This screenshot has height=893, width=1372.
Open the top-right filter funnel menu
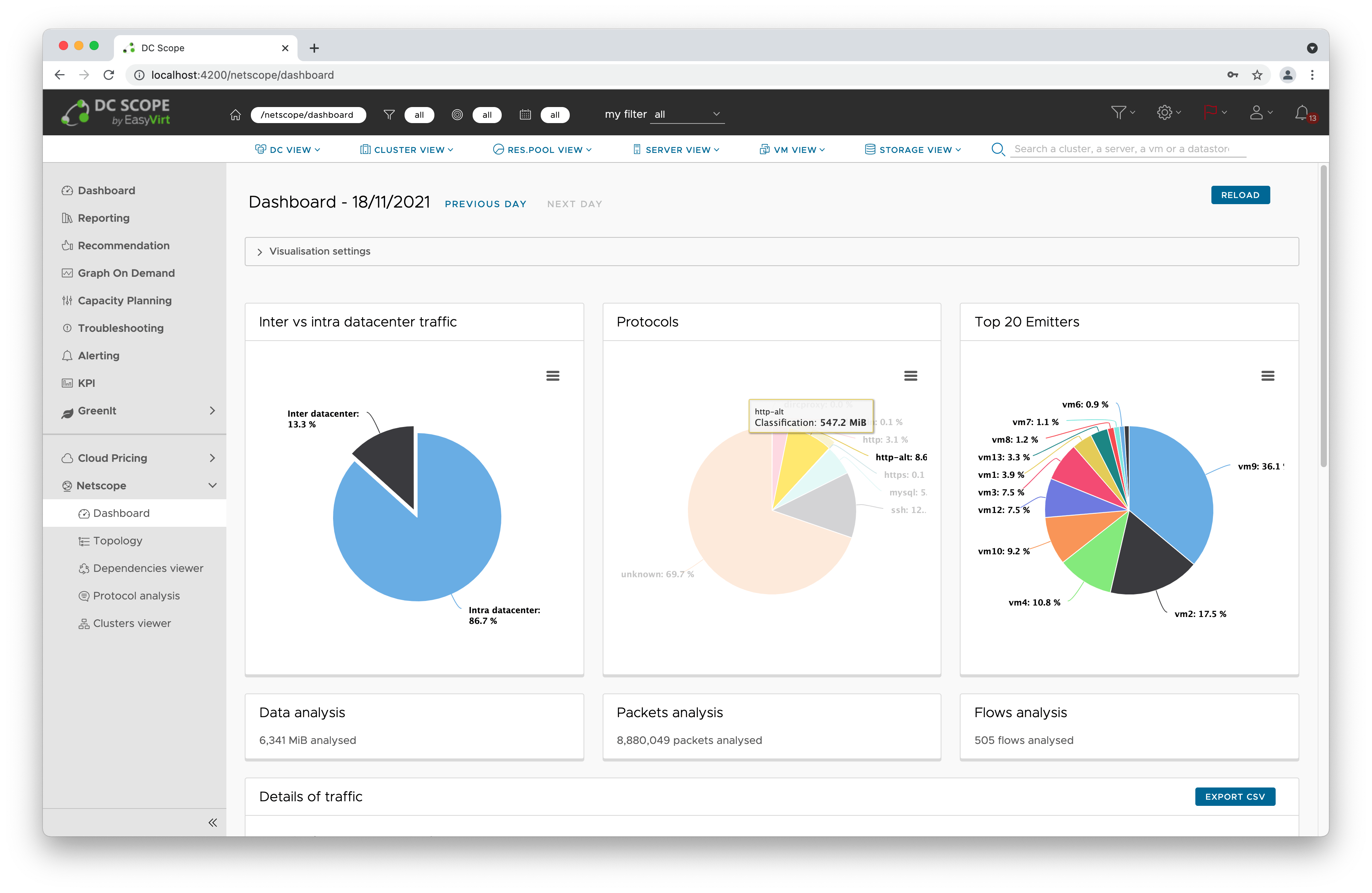coord(1123,112)
